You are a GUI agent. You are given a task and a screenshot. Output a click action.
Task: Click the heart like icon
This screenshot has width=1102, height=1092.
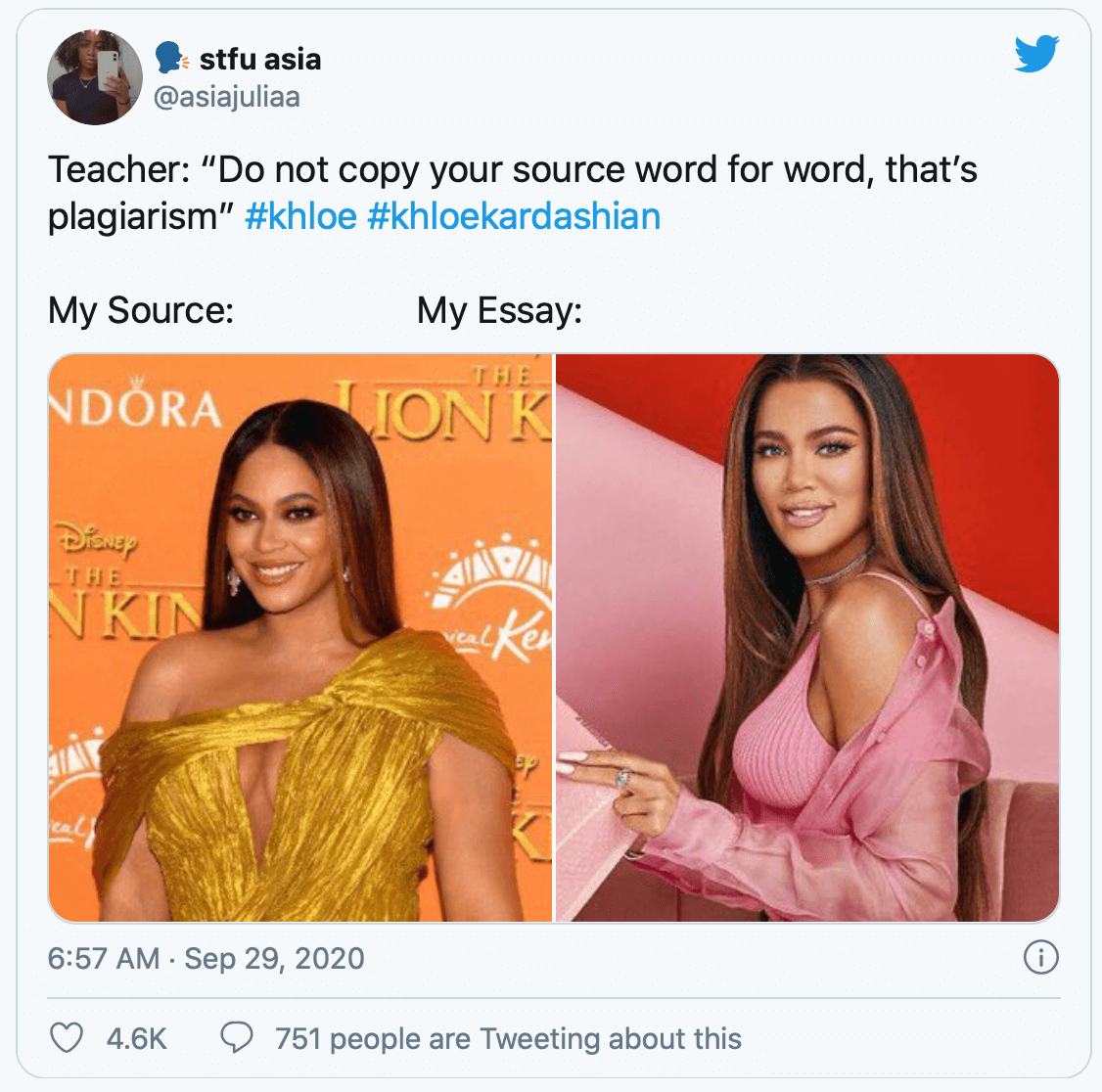point(67,1037)
